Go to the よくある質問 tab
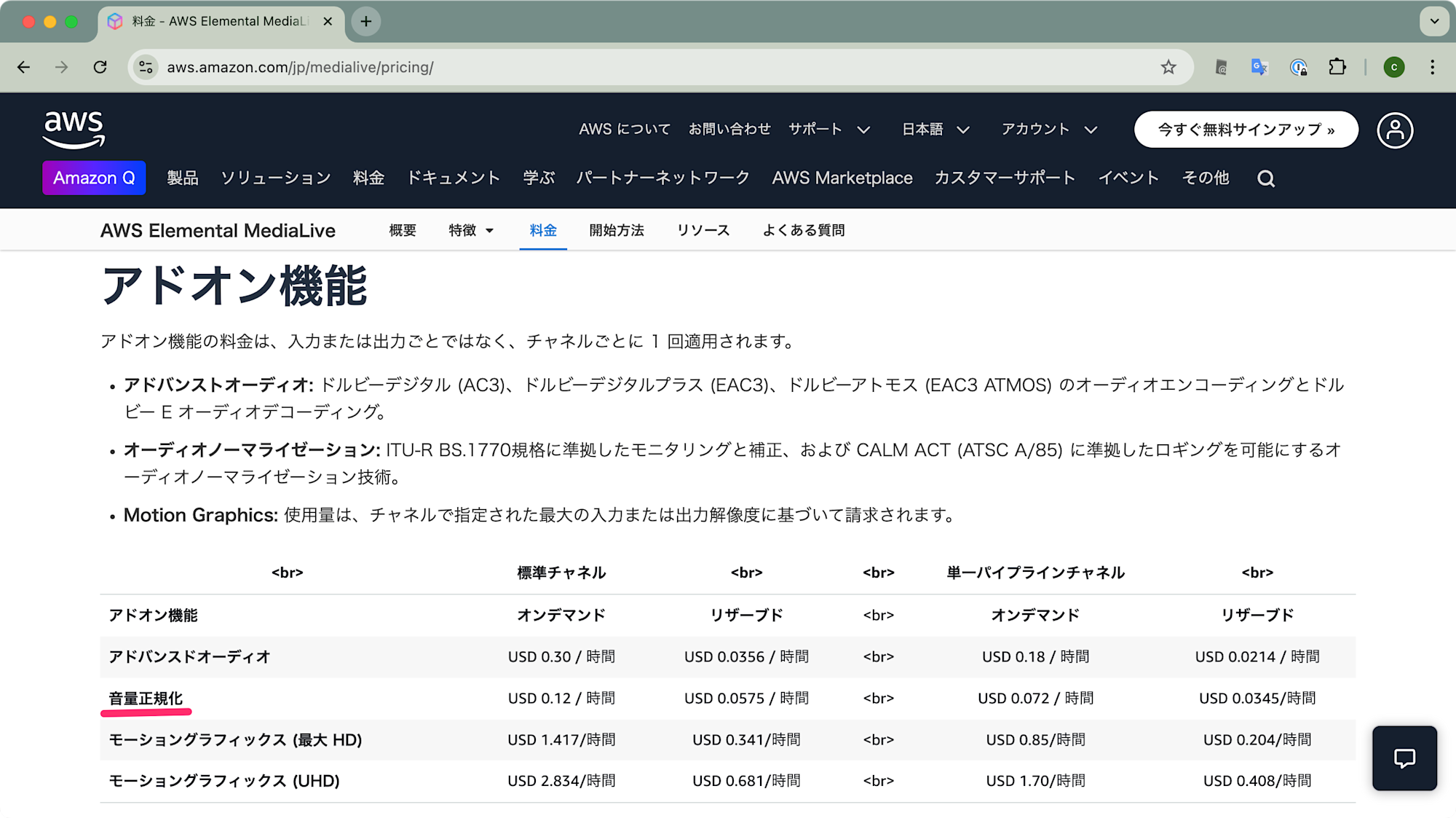 [x=804, y=230]
